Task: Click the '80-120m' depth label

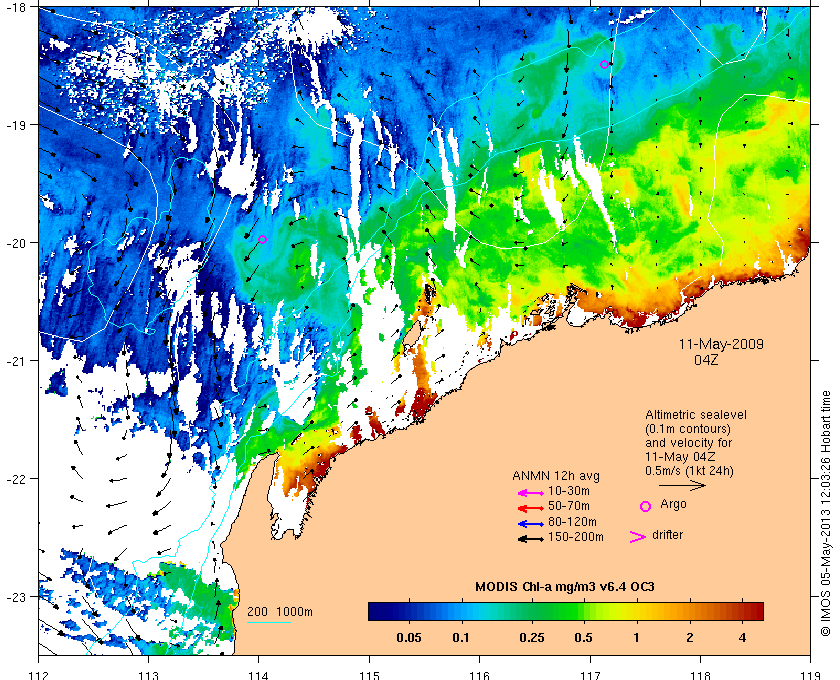Action: (x=572, y=522)
